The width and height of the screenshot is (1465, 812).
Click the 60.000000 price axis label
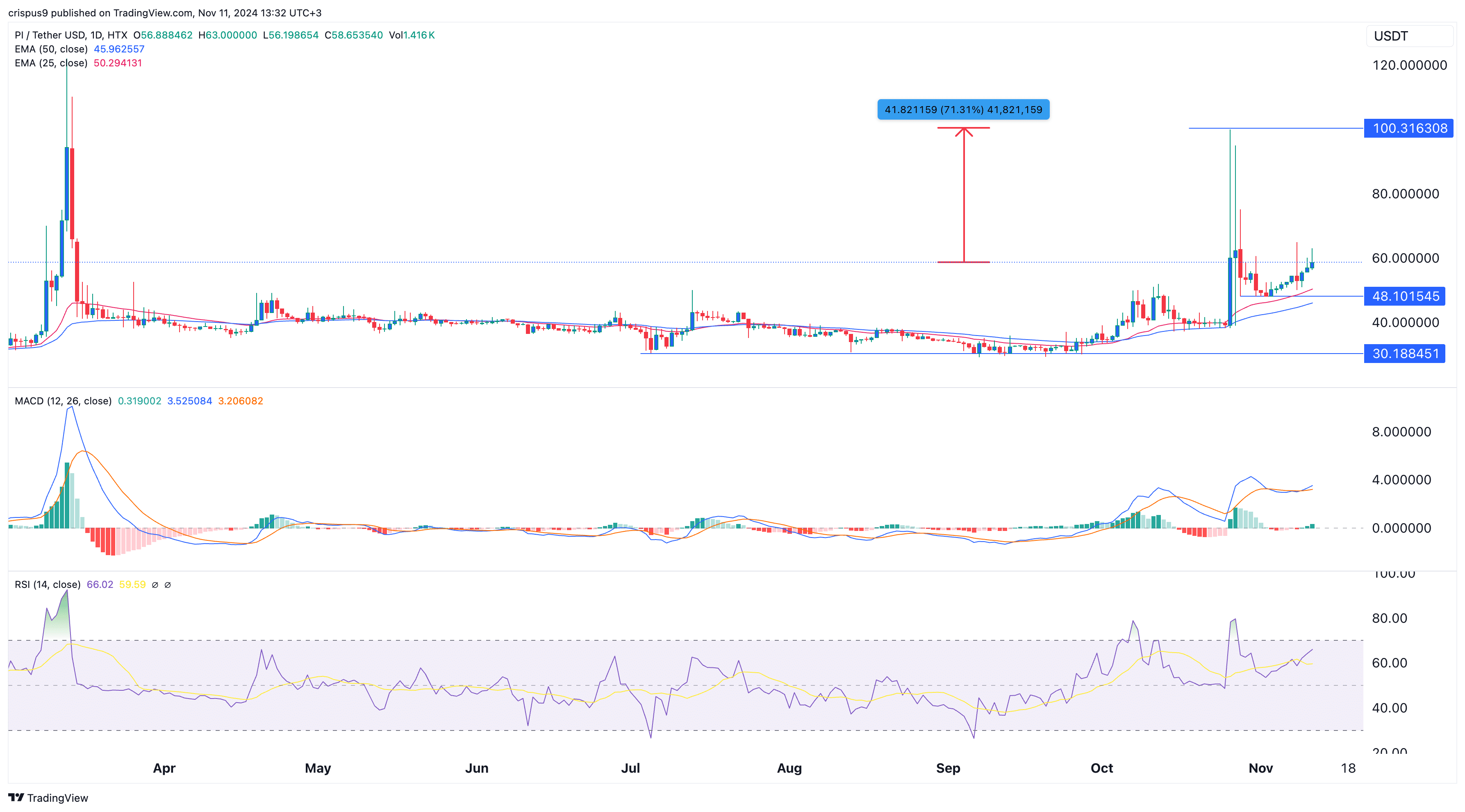pyautogui.click(x=1405, y=258)
